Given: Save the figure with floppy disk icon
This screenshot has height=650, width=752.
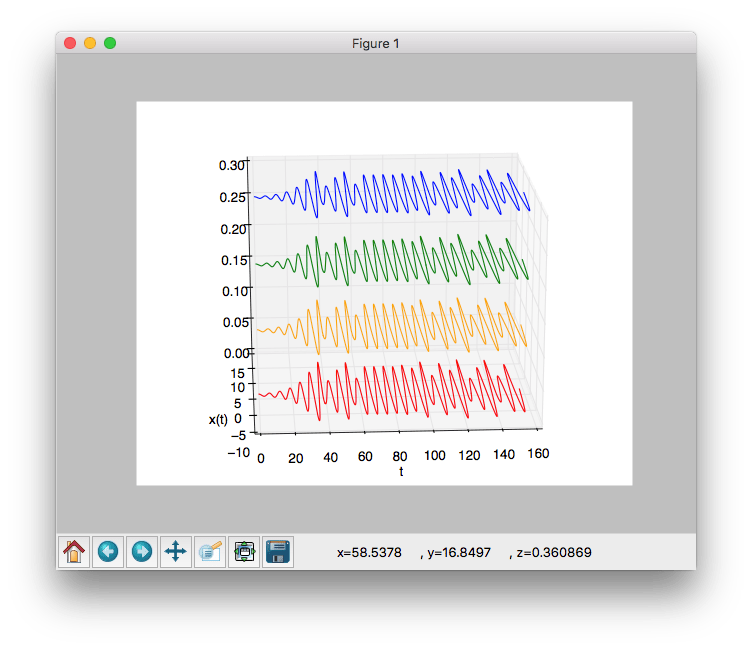Looking at the screenshot, I should click(278, 552).
